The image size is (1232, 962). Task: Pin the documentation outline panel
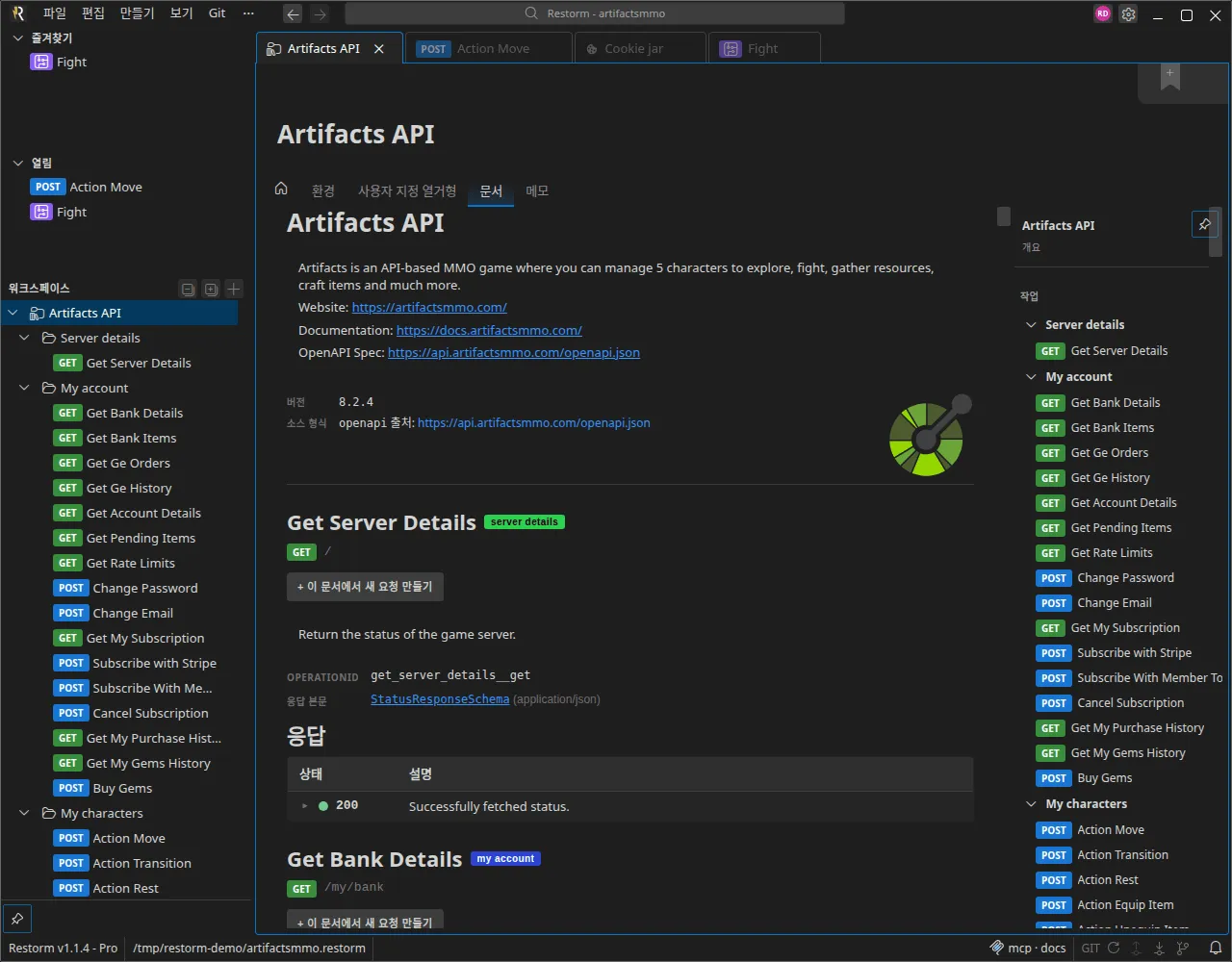pos(1204,224)
